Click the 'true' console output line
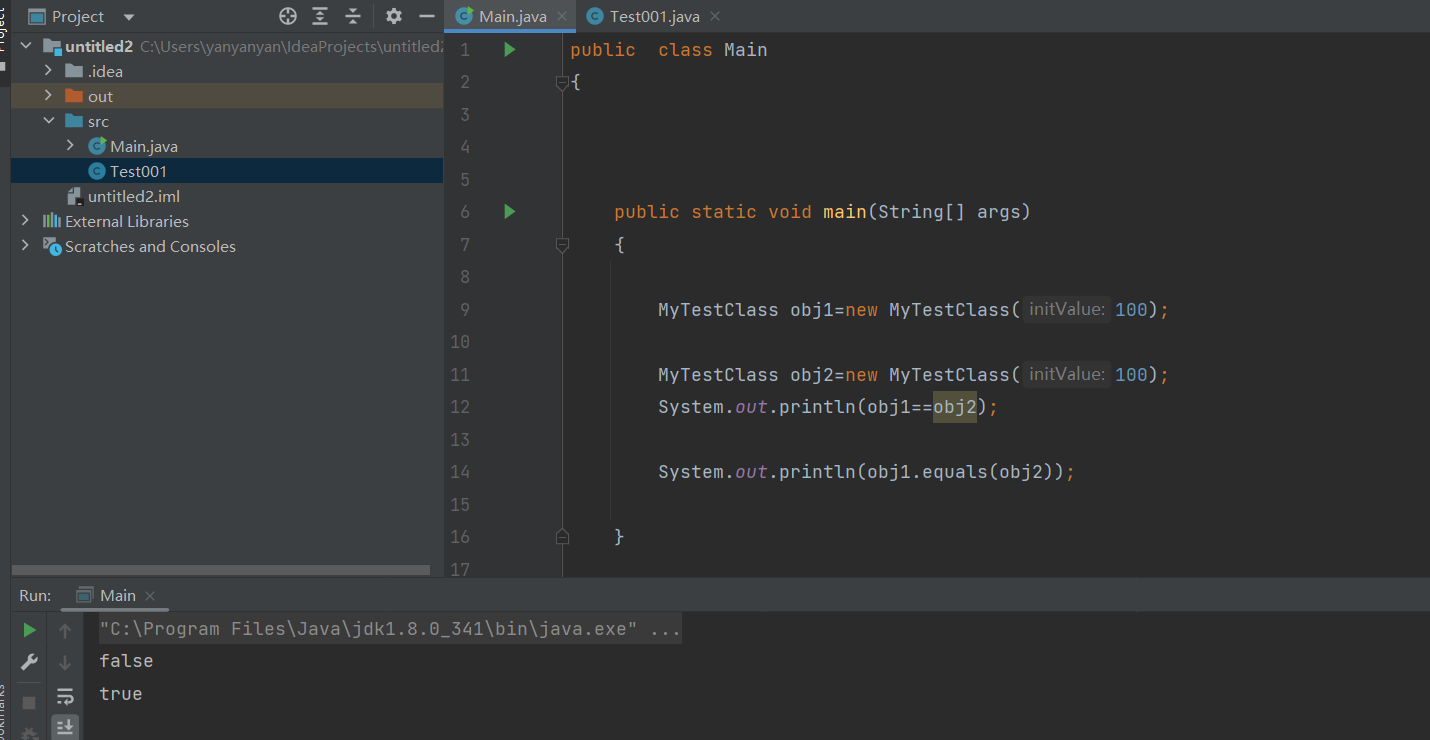The image size is (1430, 740). coord(121,693)
